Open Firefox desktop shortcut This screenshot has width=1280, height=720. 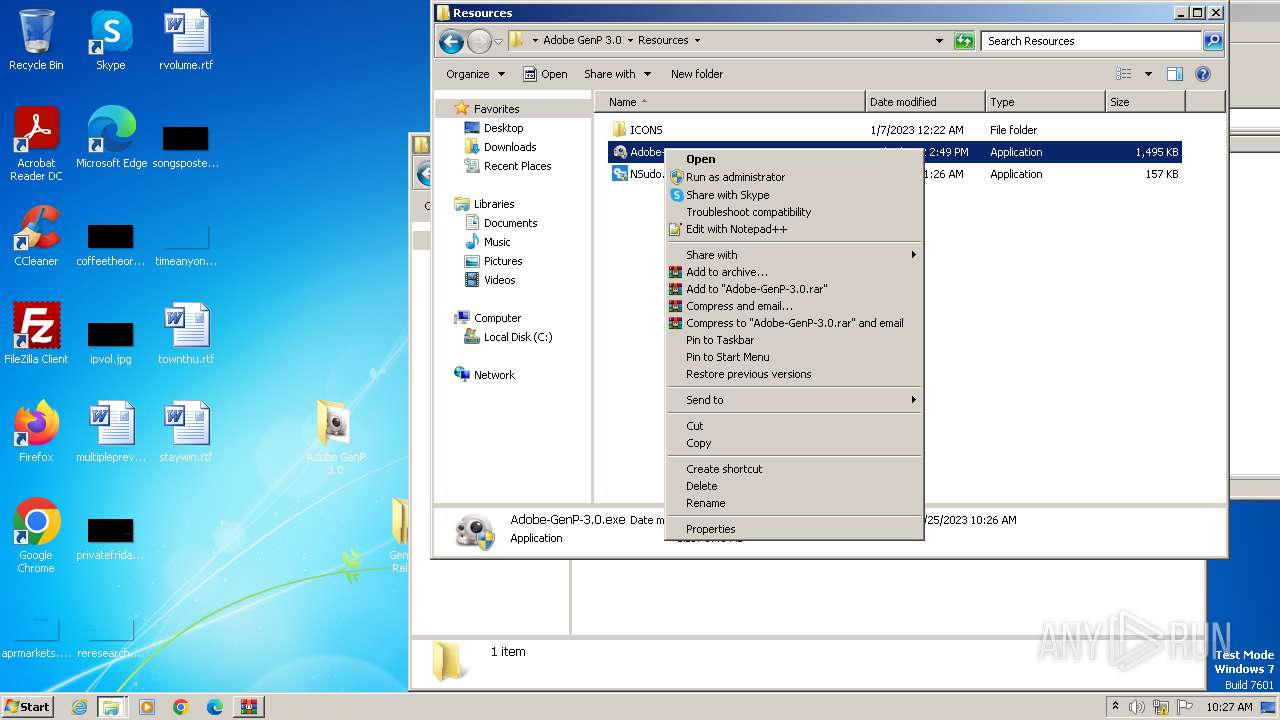(x=36, y=432)
